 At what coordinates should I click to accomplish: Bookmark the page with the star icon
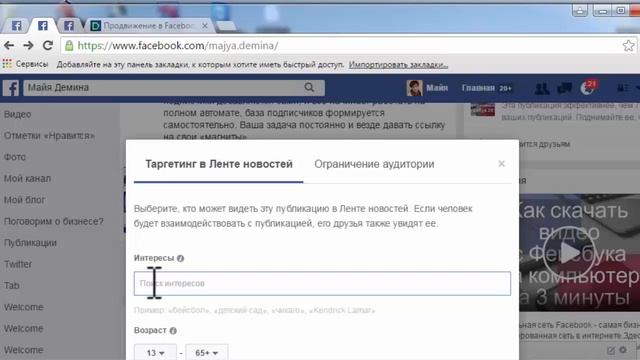click(x=629, y=46)
